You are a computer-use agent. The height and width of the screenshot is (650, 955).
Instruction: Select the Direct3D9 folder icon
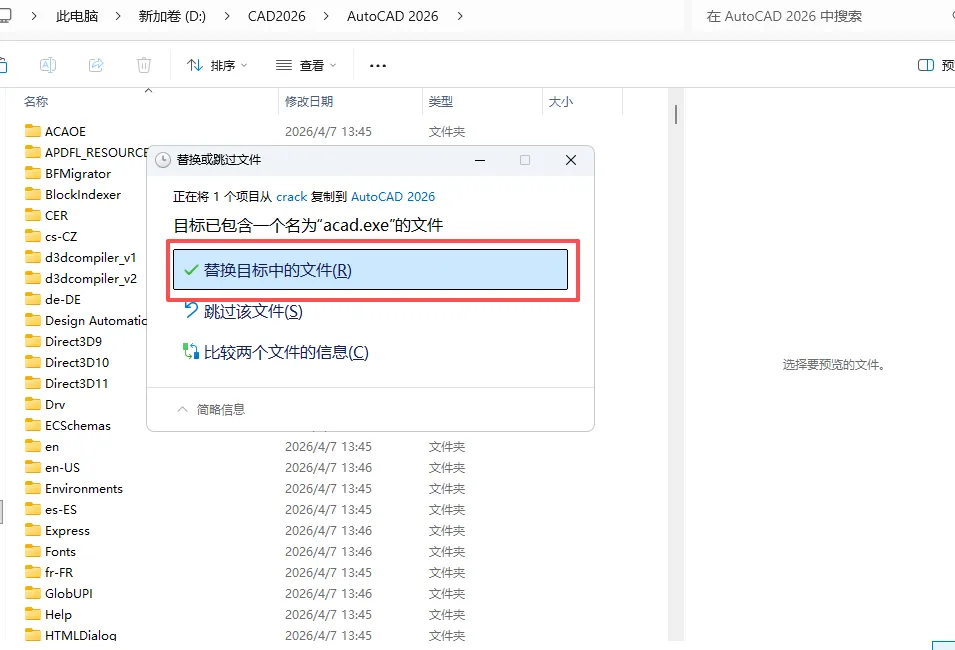coord(33,341)
